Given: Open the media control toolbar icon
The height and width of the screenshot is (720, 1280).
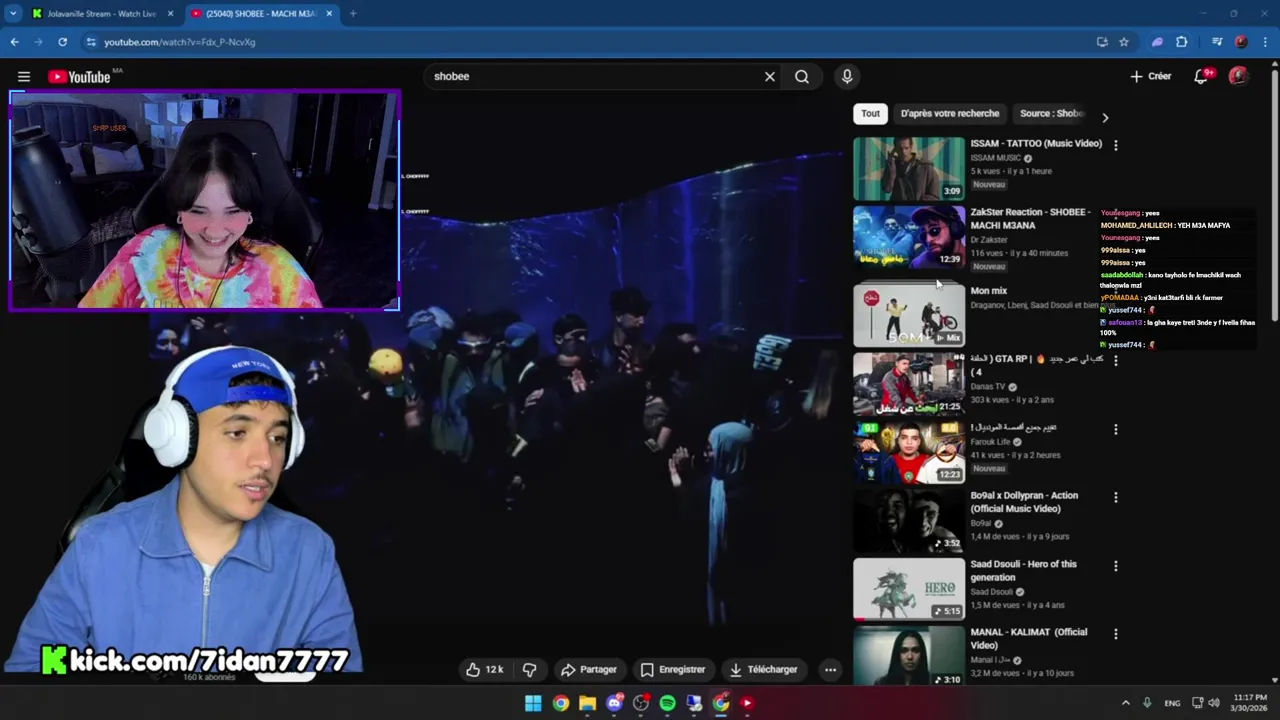Looking at the screenshot, I should (x=1217, y=42).
